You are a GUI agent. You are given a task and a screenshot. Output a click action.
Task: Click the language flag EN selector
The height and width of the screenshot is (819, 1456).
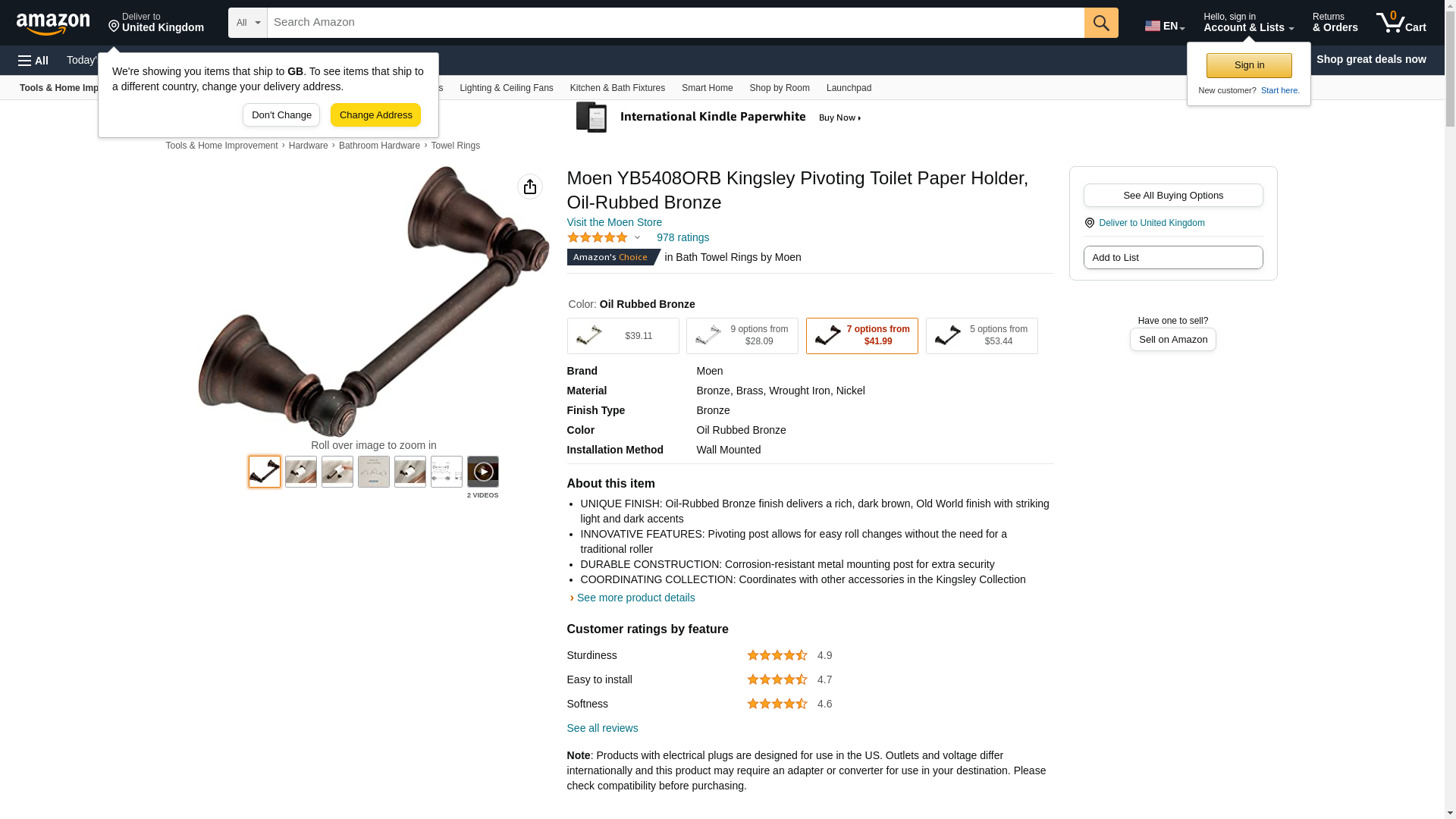(x=1165, y=26)
